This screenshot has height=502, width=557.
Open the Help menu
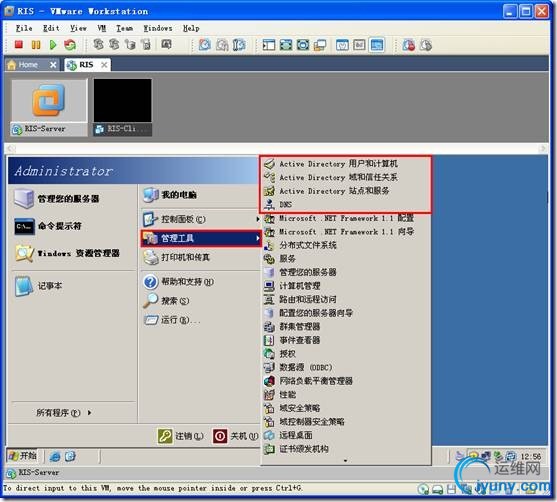tap(191, 28)
